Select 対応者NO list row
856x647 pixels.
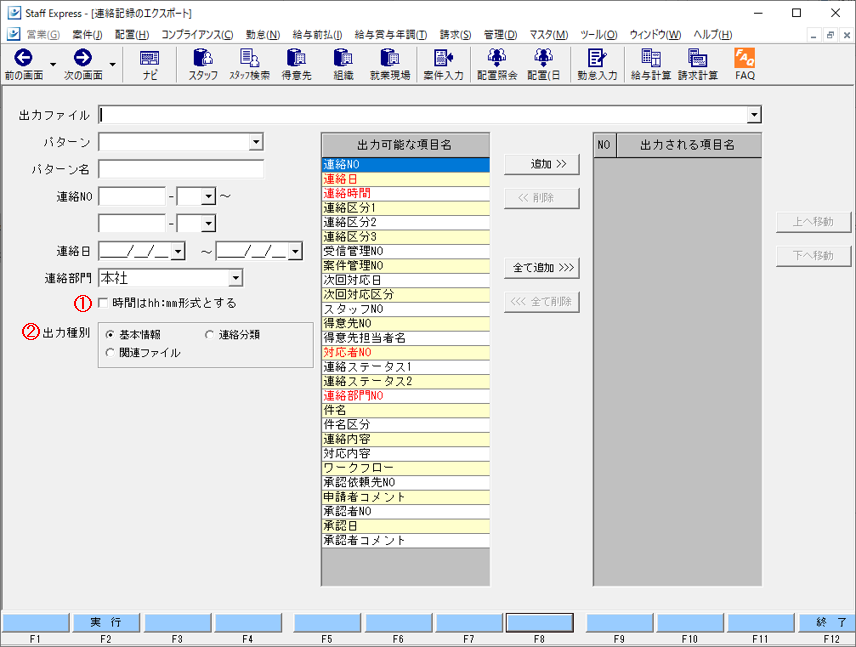tap(406, 353)
